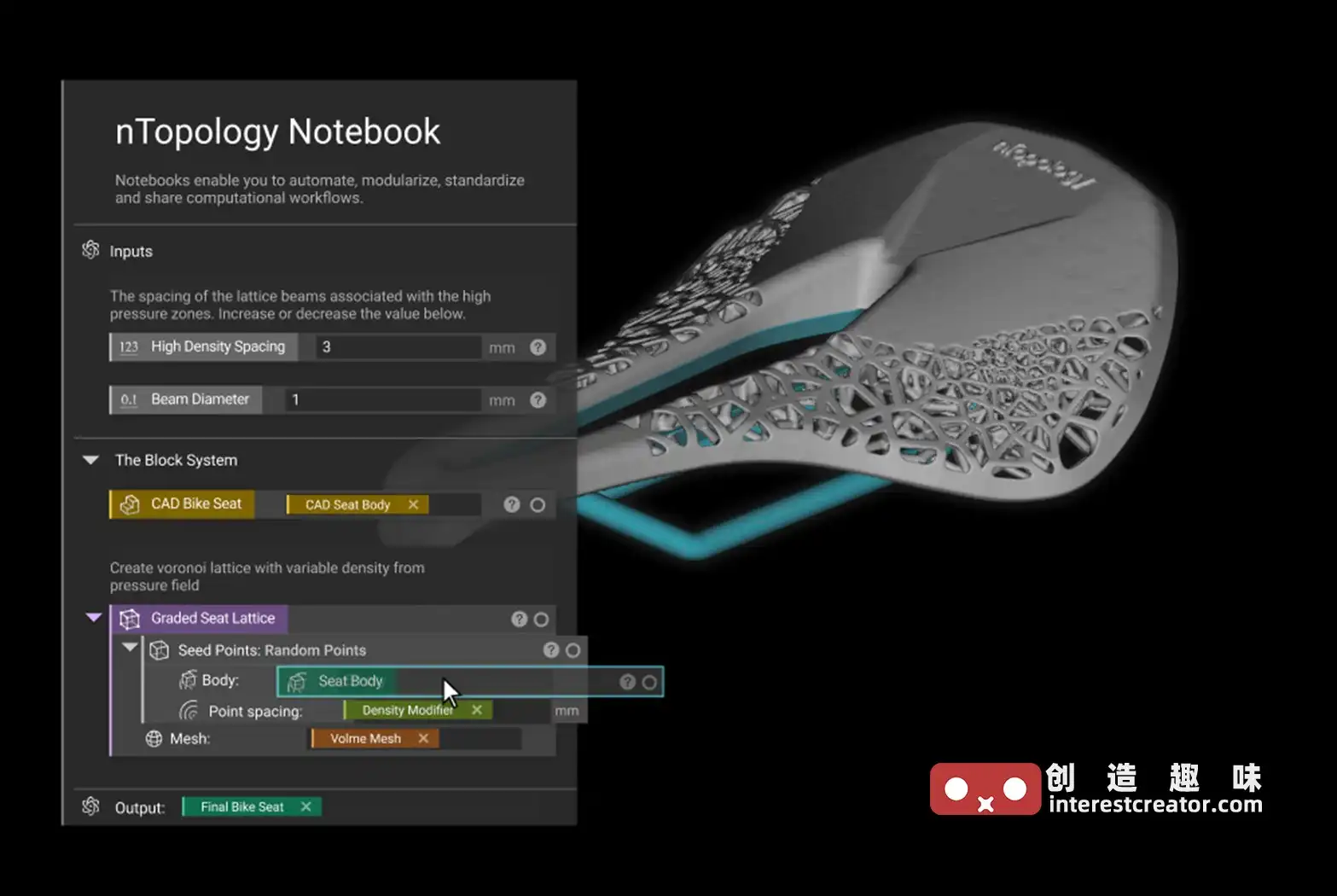Toggle the Seat Body visibility circle

coord(650,682)
